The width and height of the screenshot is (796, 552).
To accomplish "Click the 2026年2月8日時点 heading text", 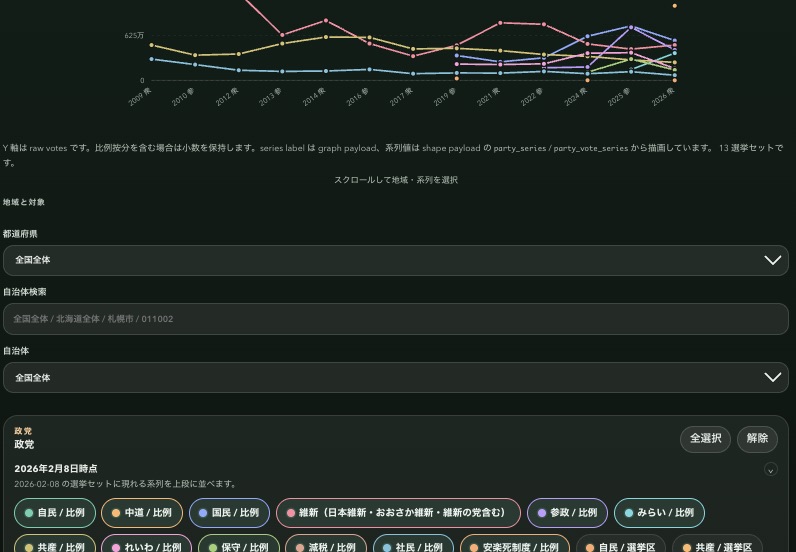I will pyautogui.click(x=56, y=469).
